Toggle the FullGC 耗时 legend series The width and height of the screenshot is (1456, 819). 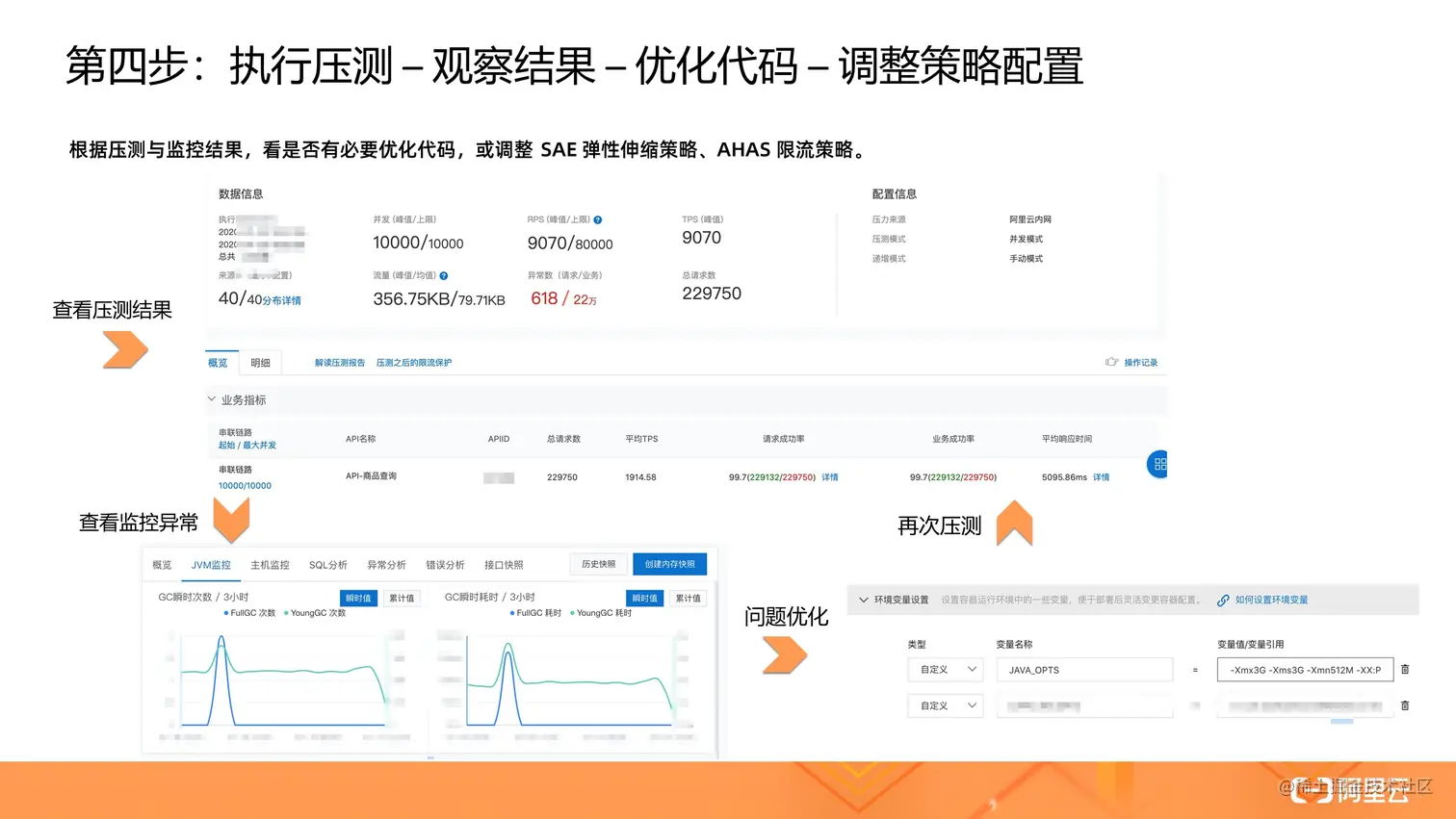point(535,613)
